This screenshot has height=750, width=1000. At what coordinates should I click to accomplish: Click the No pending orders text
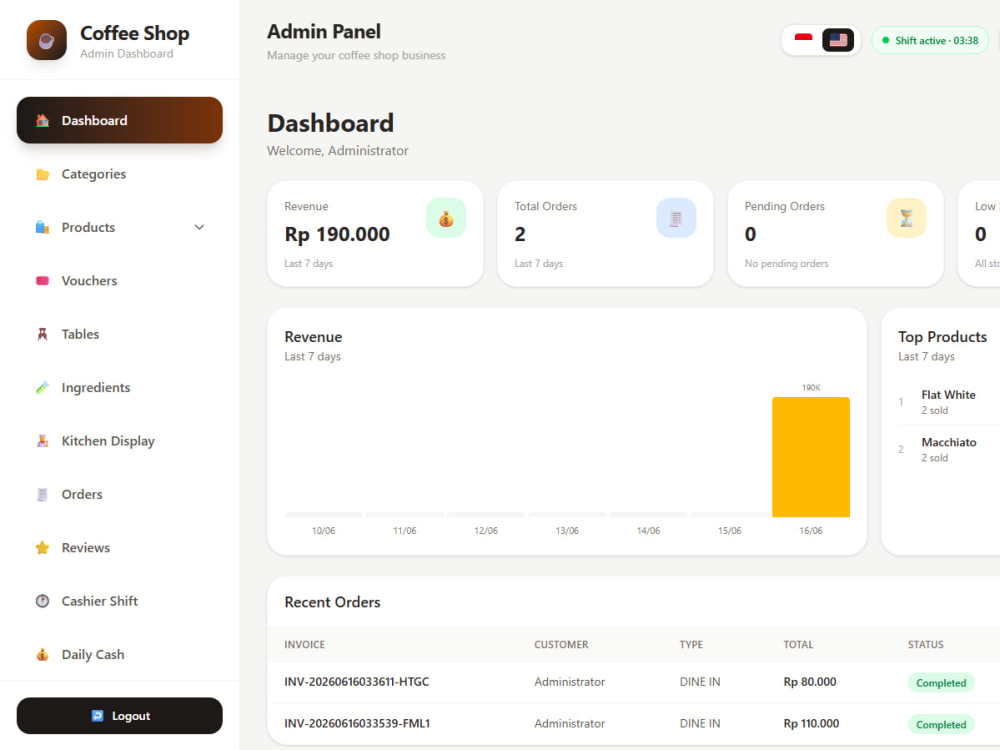click(786, 263)
